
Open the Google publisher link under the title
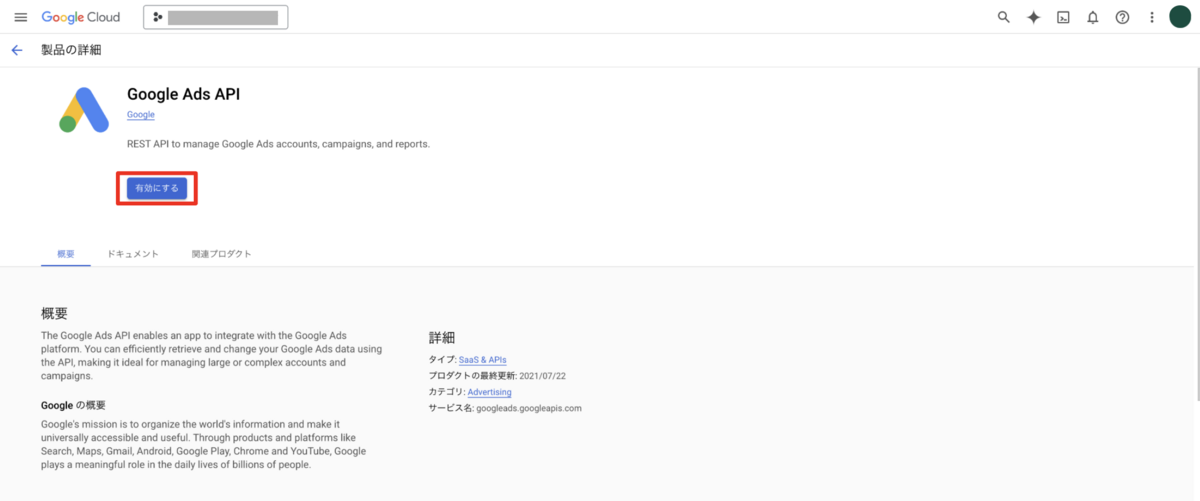pyautogui.click(x=141, y=115)
